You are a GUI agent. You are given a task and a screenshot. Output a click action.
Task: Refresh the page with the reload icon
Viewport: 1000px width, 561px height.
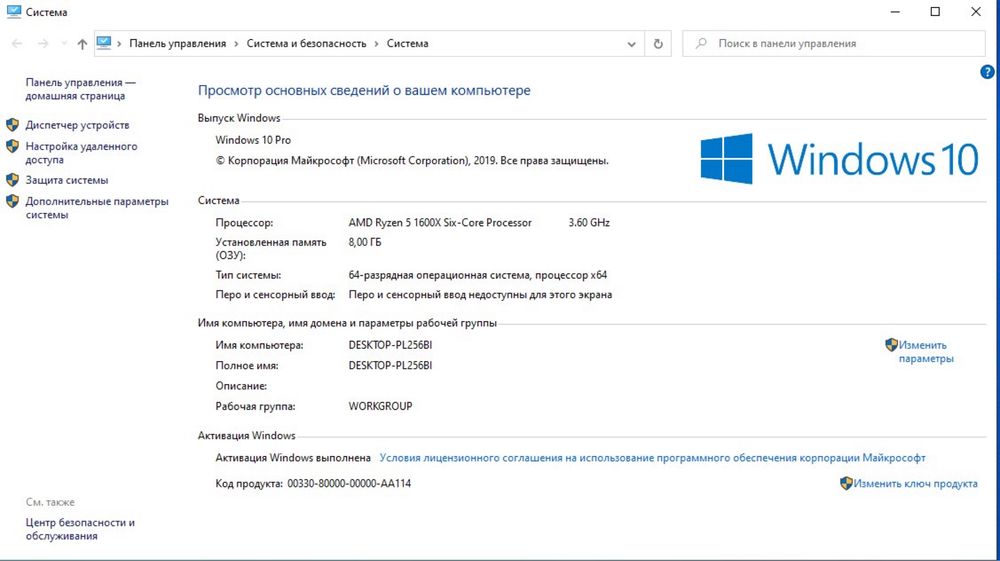pos(658,44)
